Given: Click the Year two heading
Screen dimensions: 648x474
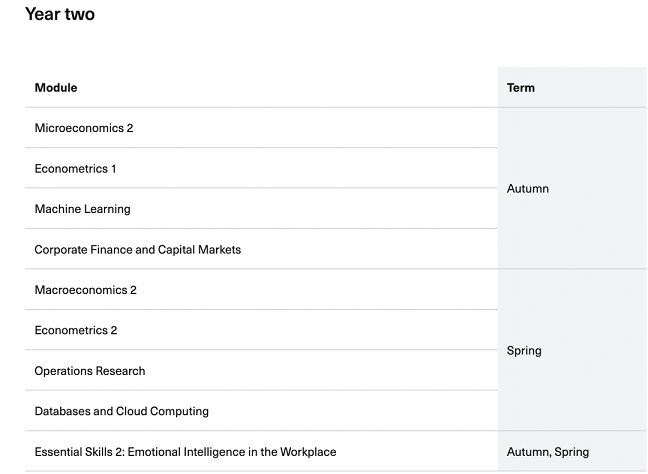Looking at the screenshot, I should coord(60,14).
